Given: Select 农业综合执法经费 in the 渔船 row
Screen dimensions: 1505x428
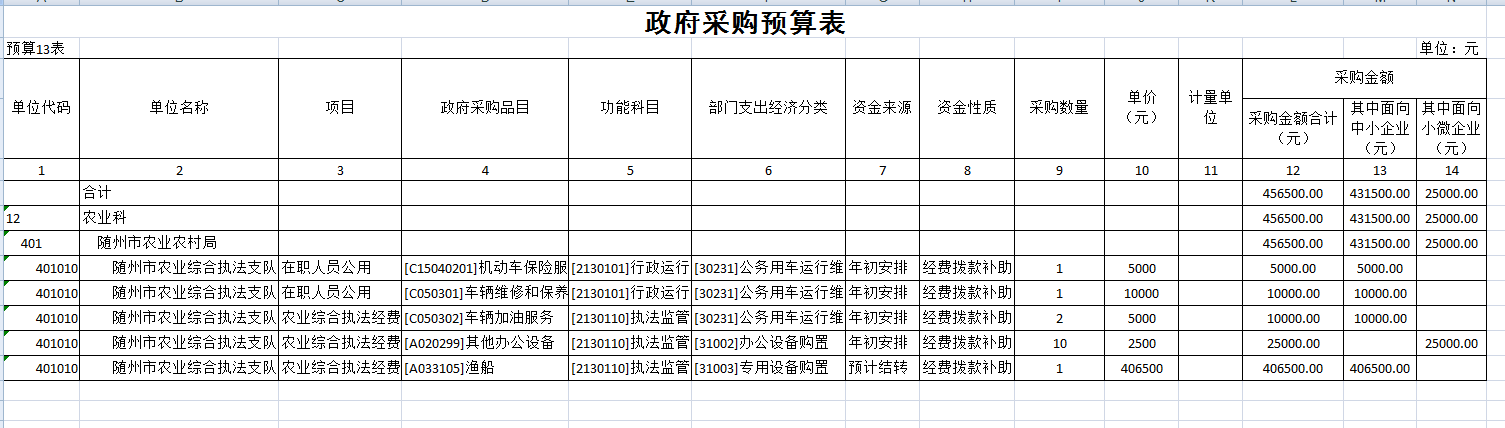Looking at the screenshot, I should point(340,368).
